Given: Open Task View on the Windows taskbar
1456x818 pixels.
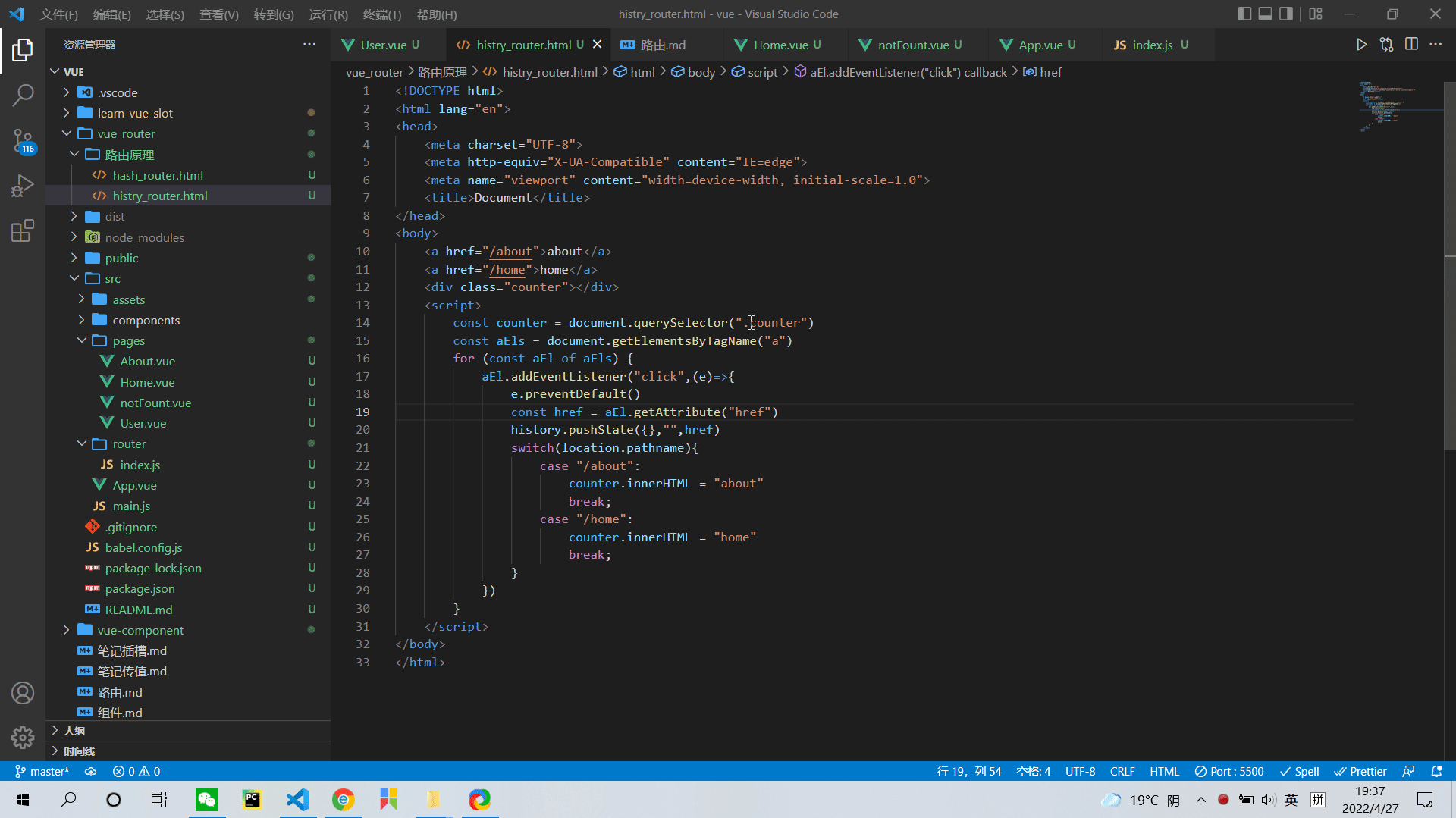Looking at the screenshot, I should click(x=159, y=800).
